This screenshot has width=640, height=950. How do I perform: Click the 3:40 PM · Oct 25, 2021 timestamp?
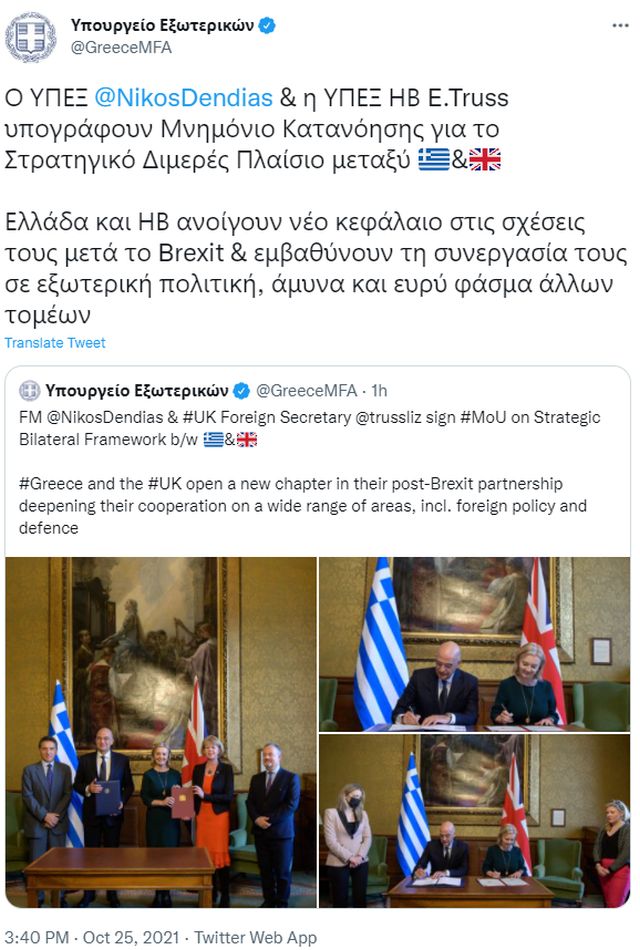coord(92,937)
